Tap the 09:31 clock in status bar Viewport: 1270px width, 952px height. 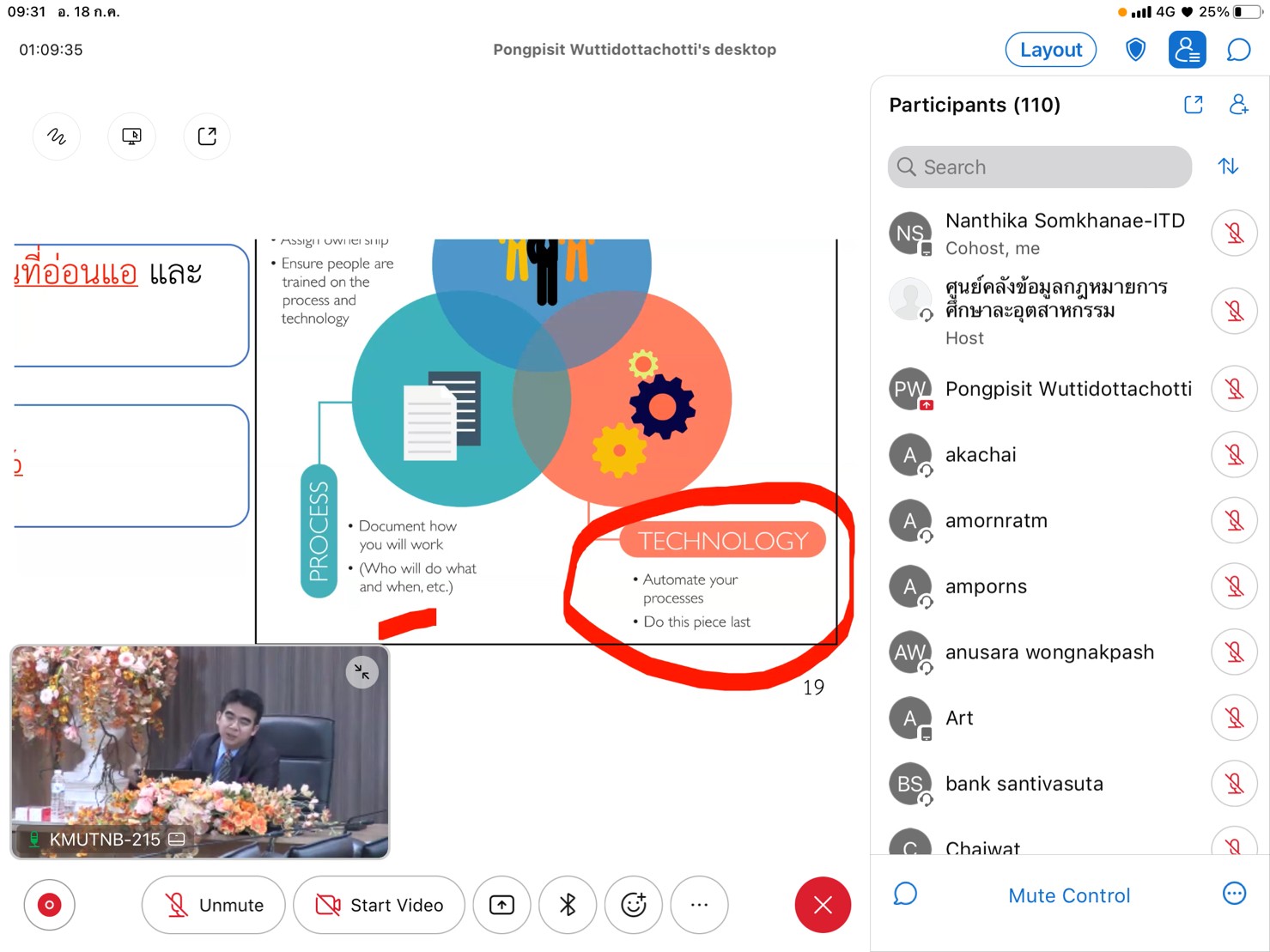tap(27, 12)
